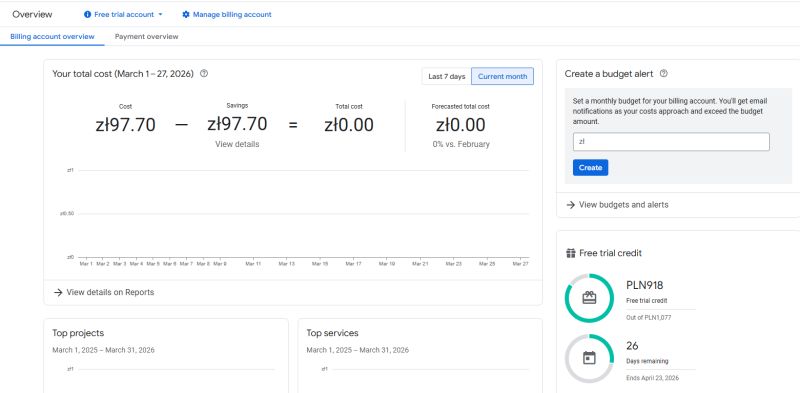
Task: Open Manage billing account link
Action: [x=232, y=15]
